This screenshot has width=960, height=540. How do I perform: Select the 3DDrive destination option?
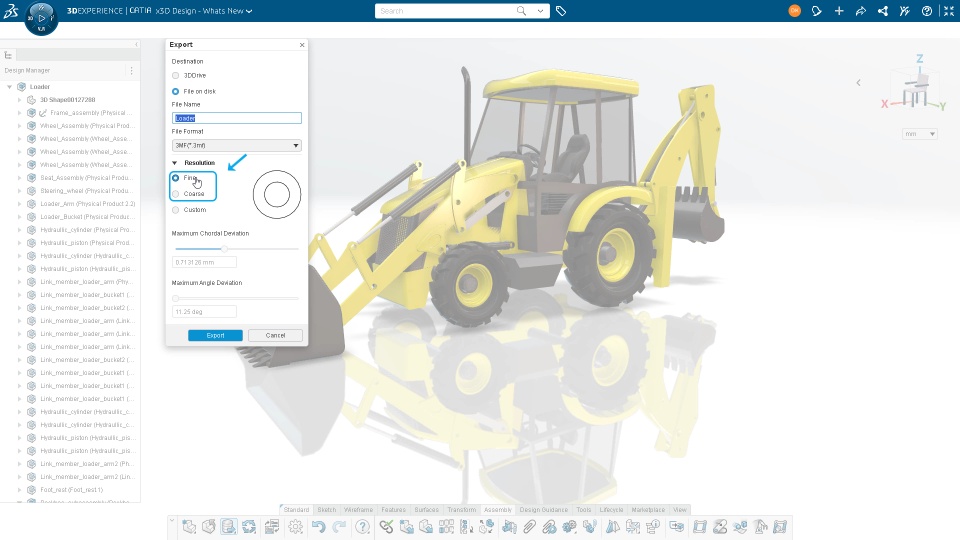tap(176, 75)
